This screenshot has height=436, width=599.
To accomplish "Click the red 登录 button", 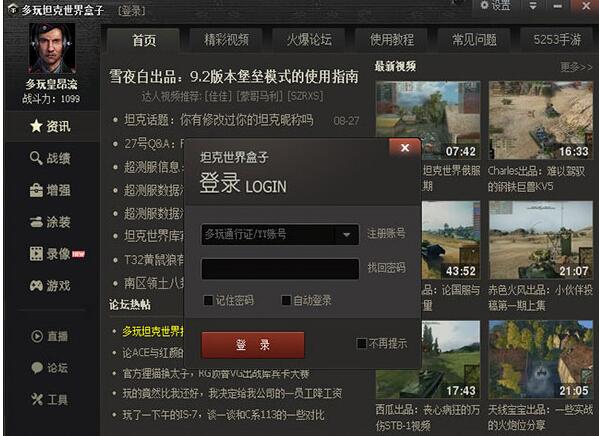I will click(253, 345).
